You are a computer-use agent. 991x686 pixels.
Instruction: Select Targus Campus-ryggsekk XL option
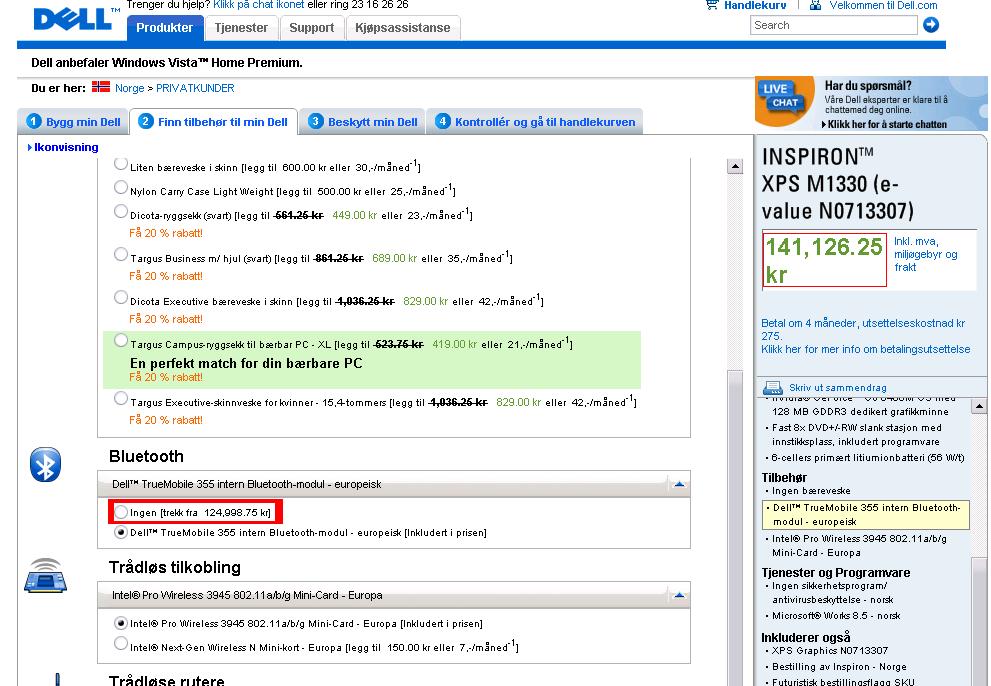tap(121, 341)
